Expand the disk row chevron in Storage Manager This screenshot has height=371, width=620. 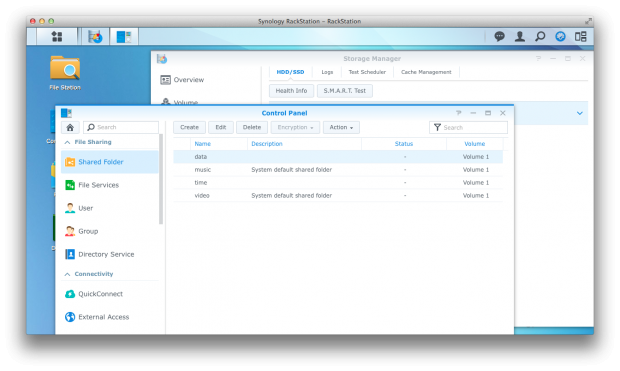(x=580, y=113)
